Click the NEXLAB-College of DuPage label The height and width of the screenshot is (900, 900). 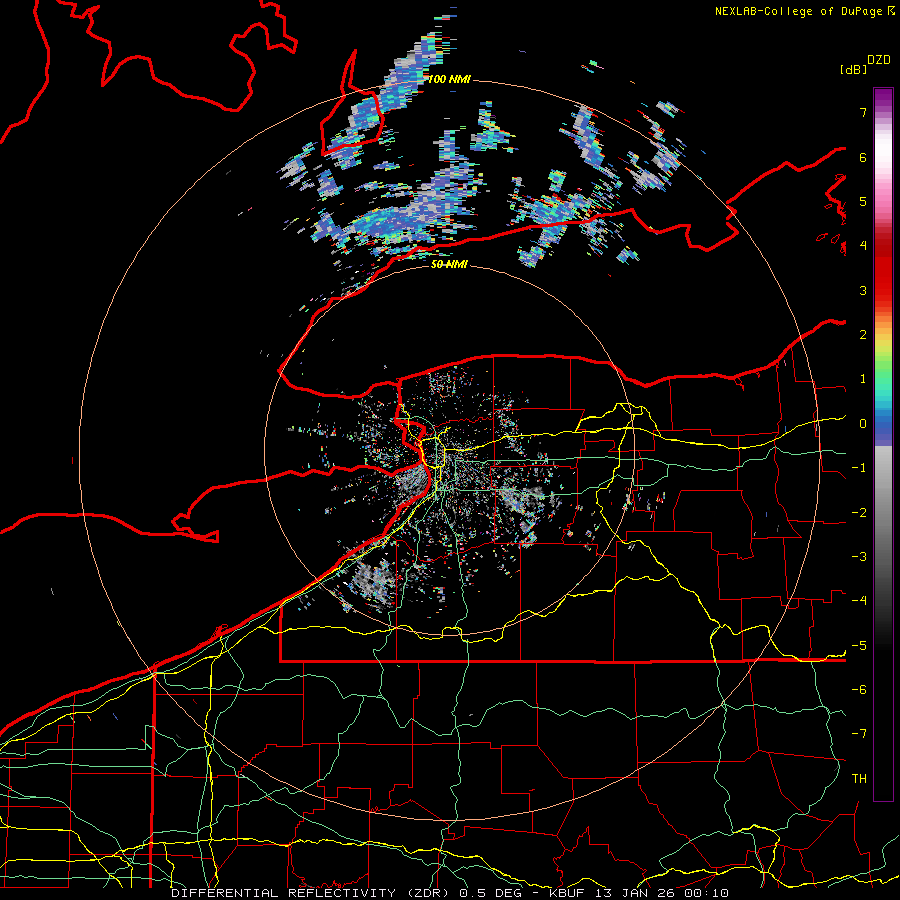pos(800,11)
